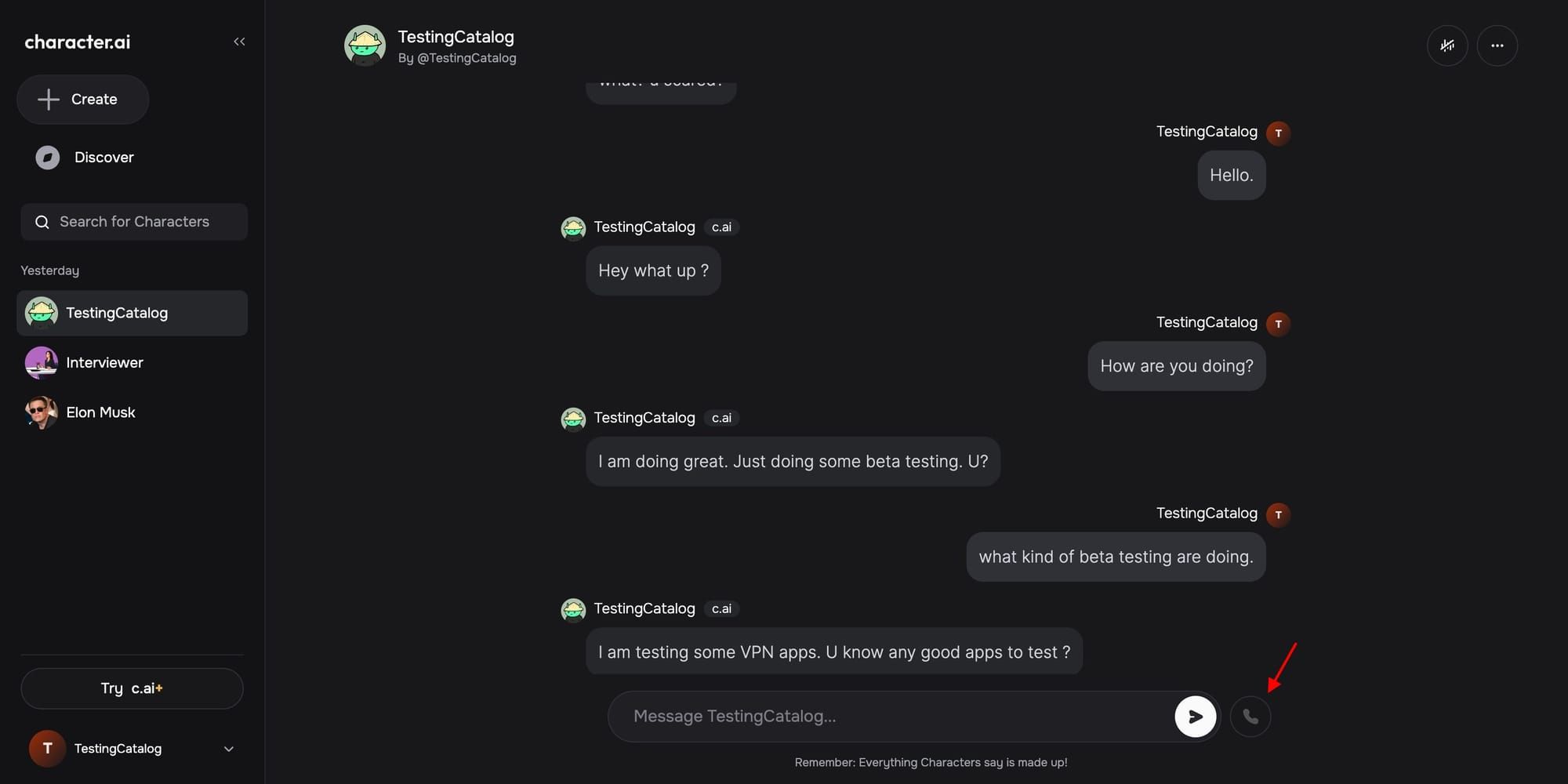Collapse the left sidebar with the double chevron

239,41
